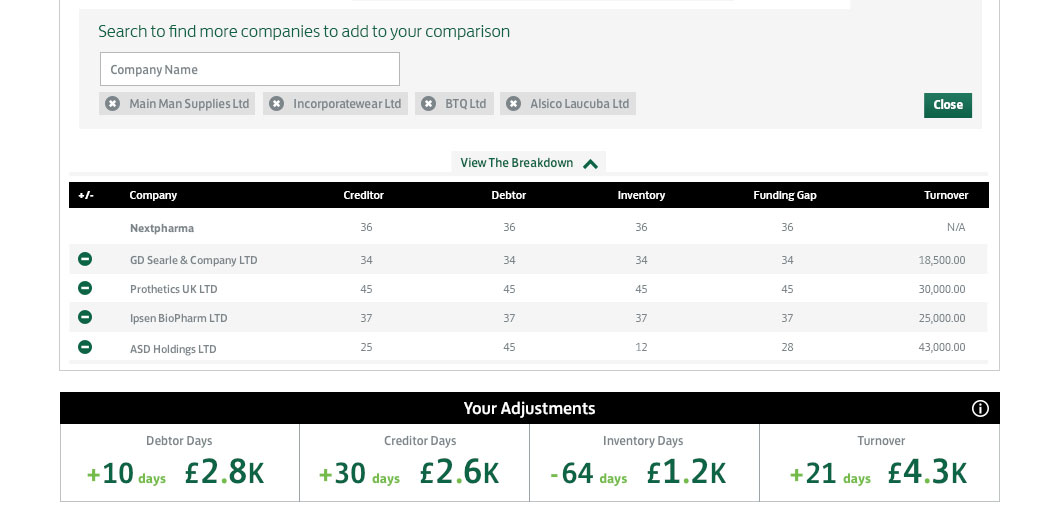Remove Prothetics UK LTD row
Viewport: 1058px width, 521px height.
pyautogui.click(x=85, y=288)
